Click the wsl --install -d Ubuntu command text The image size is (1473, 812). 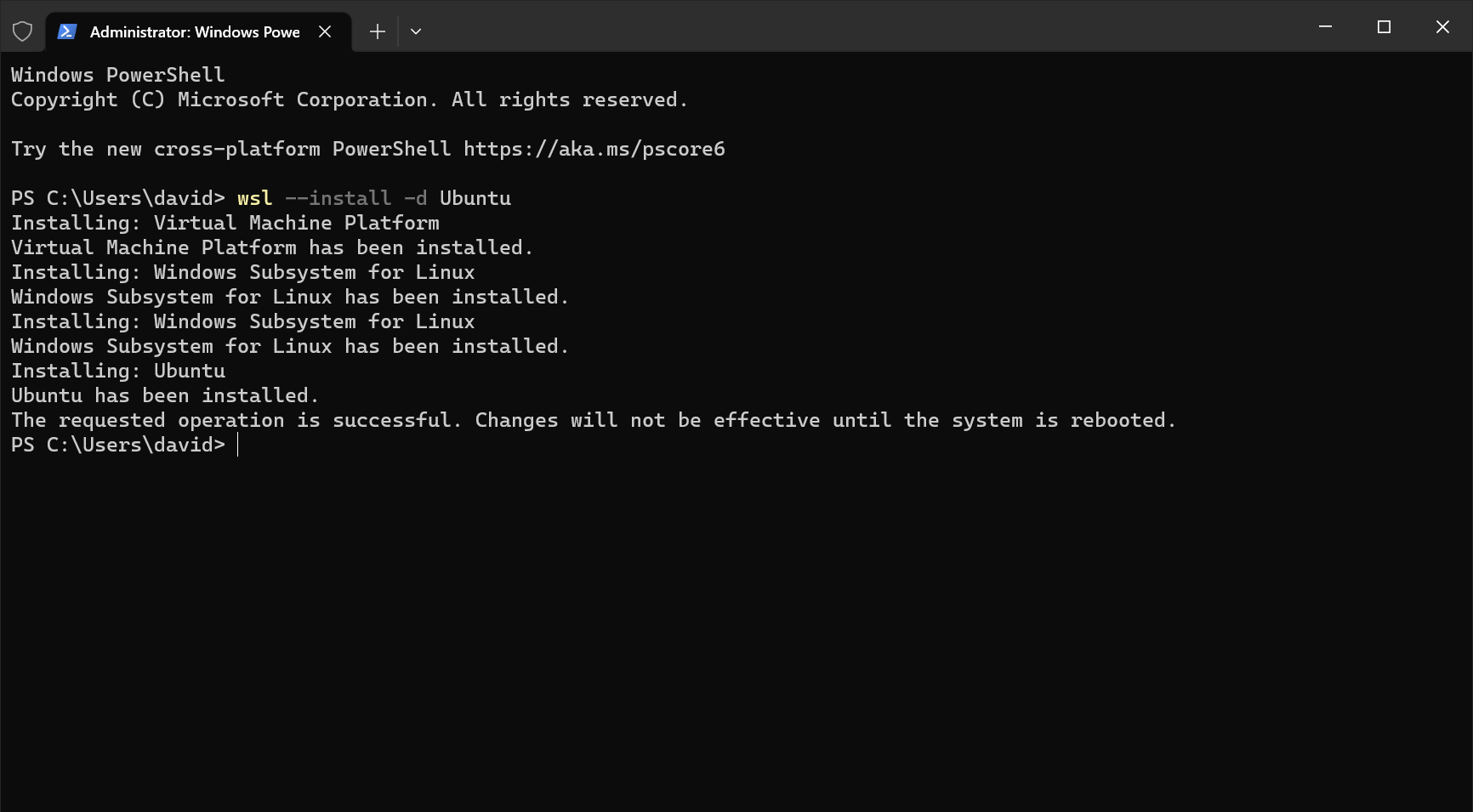(x=373, y=197)
